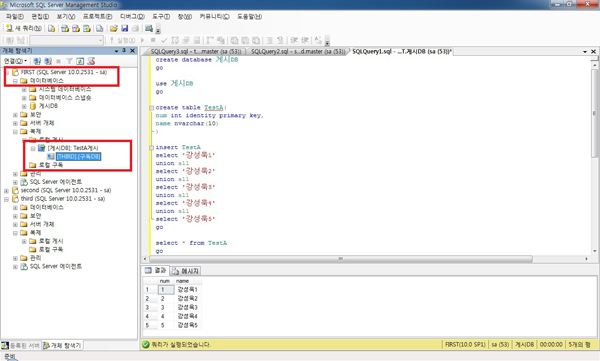The image size is (600, 361).
Task: Switch to the 메시지 (Messages) tab
Action: [185, 271]
